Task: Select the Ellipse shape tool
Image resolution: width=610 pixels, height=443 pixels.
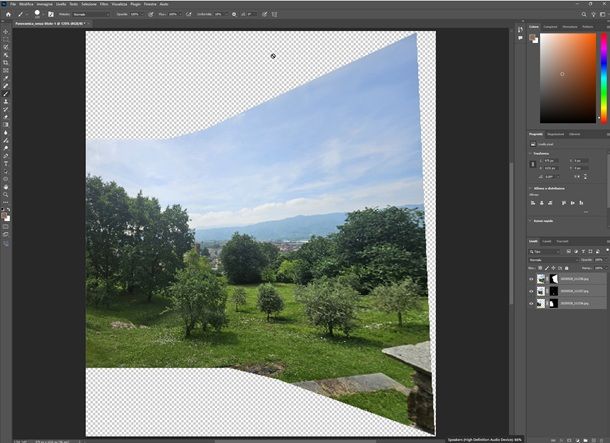Action: pyautogui.click(x=5, y=179)
